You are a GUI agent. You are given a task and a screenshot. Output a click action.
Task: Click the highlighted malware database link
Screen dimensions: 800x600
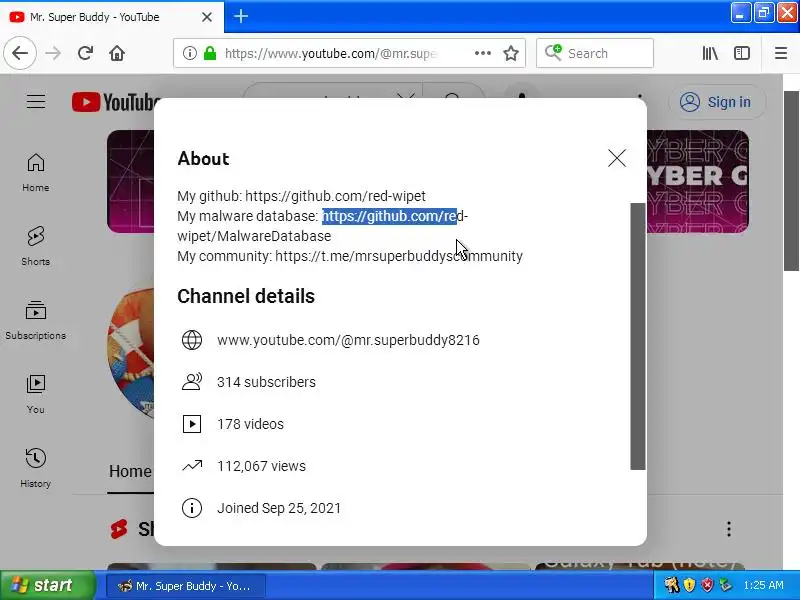coord(389,216)
